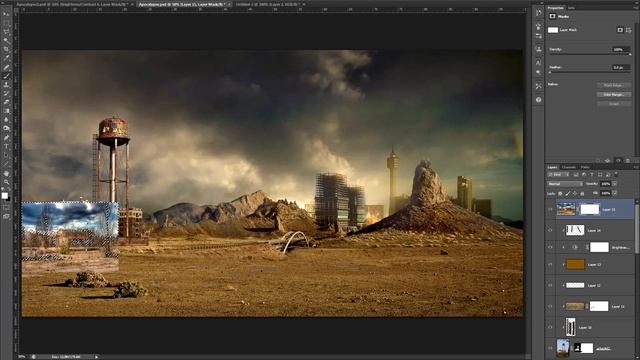
Task: Click the Feather value field
Action: (621, 67)
